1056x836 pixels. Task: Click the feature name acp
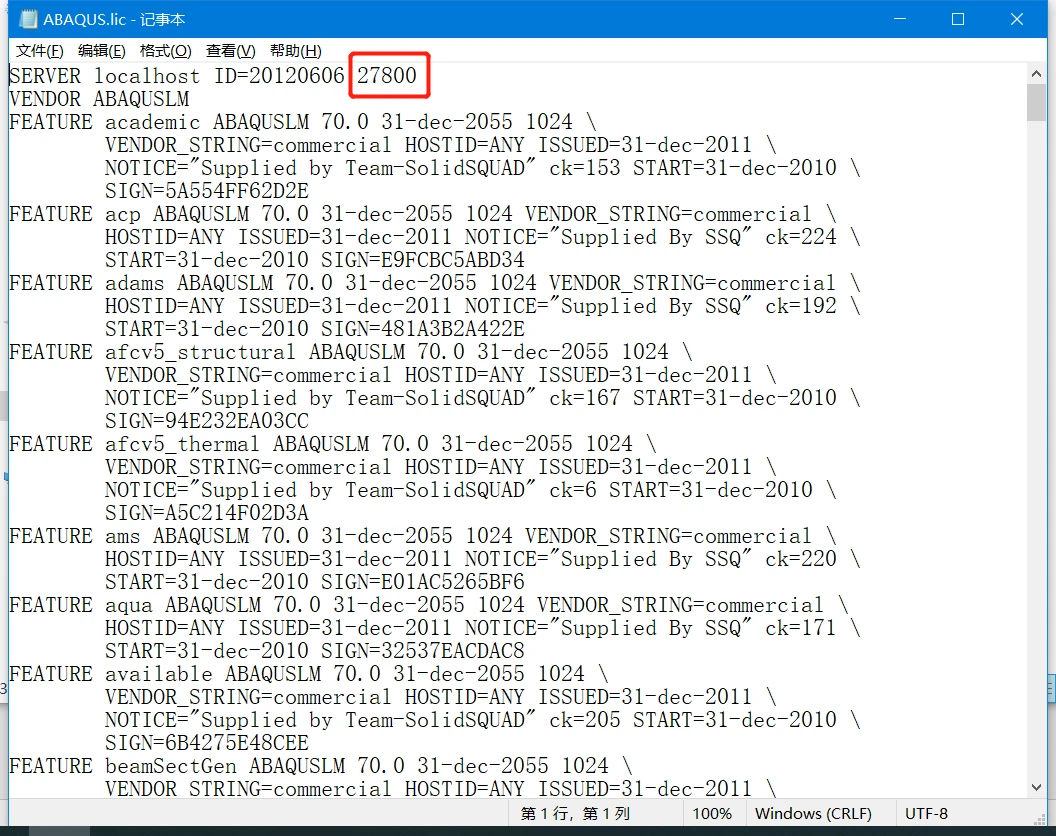[x=123, y=214]
